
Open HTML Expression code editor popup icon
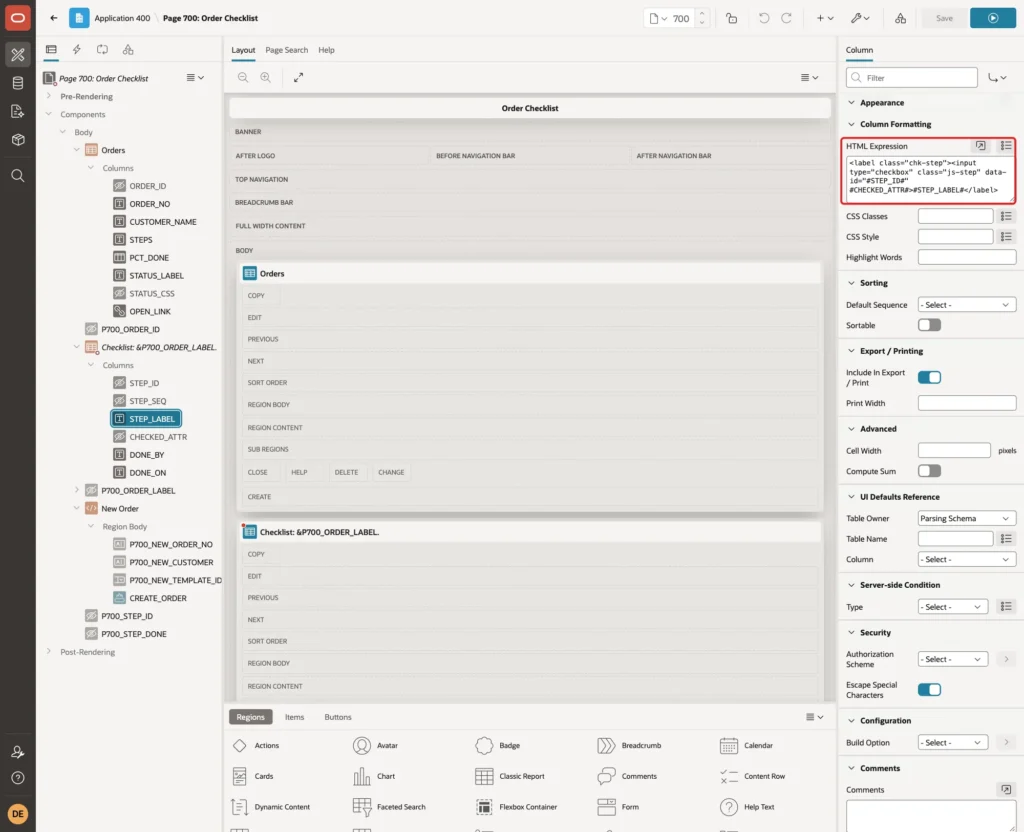tap(980, 146)
